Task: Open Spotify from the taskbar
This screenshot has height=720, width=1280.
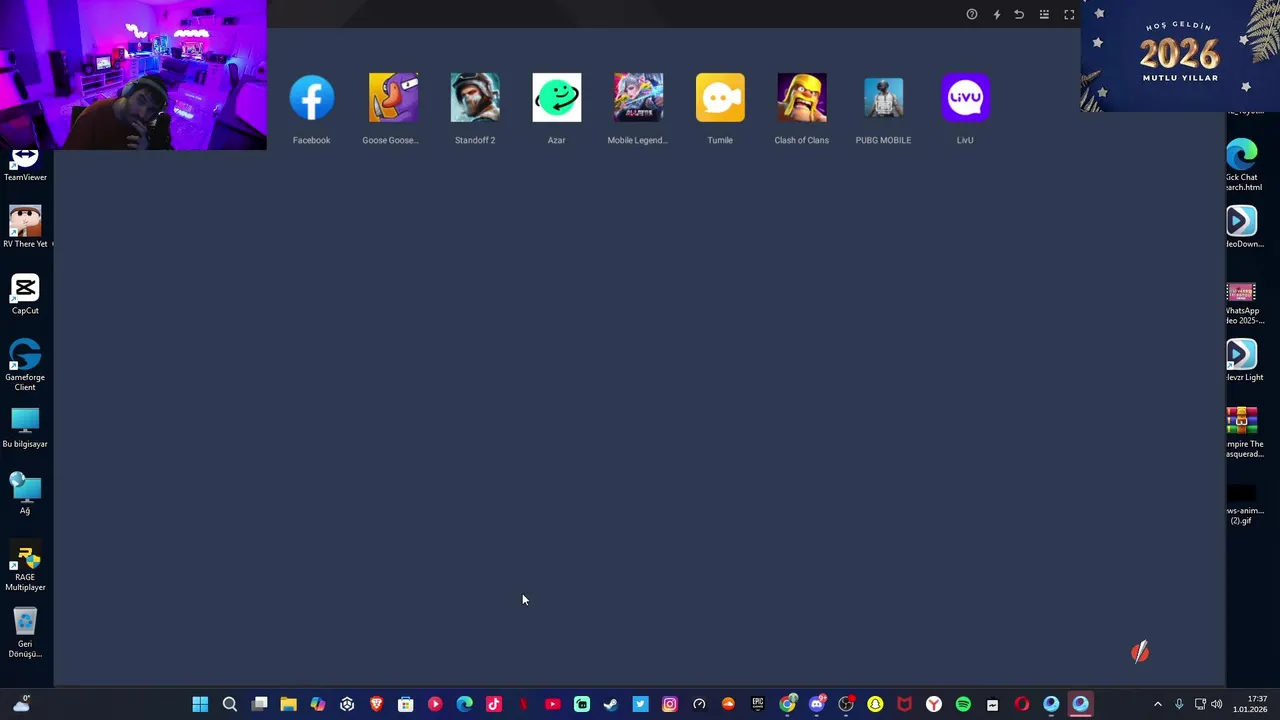Action: click(x=963, y=704)
